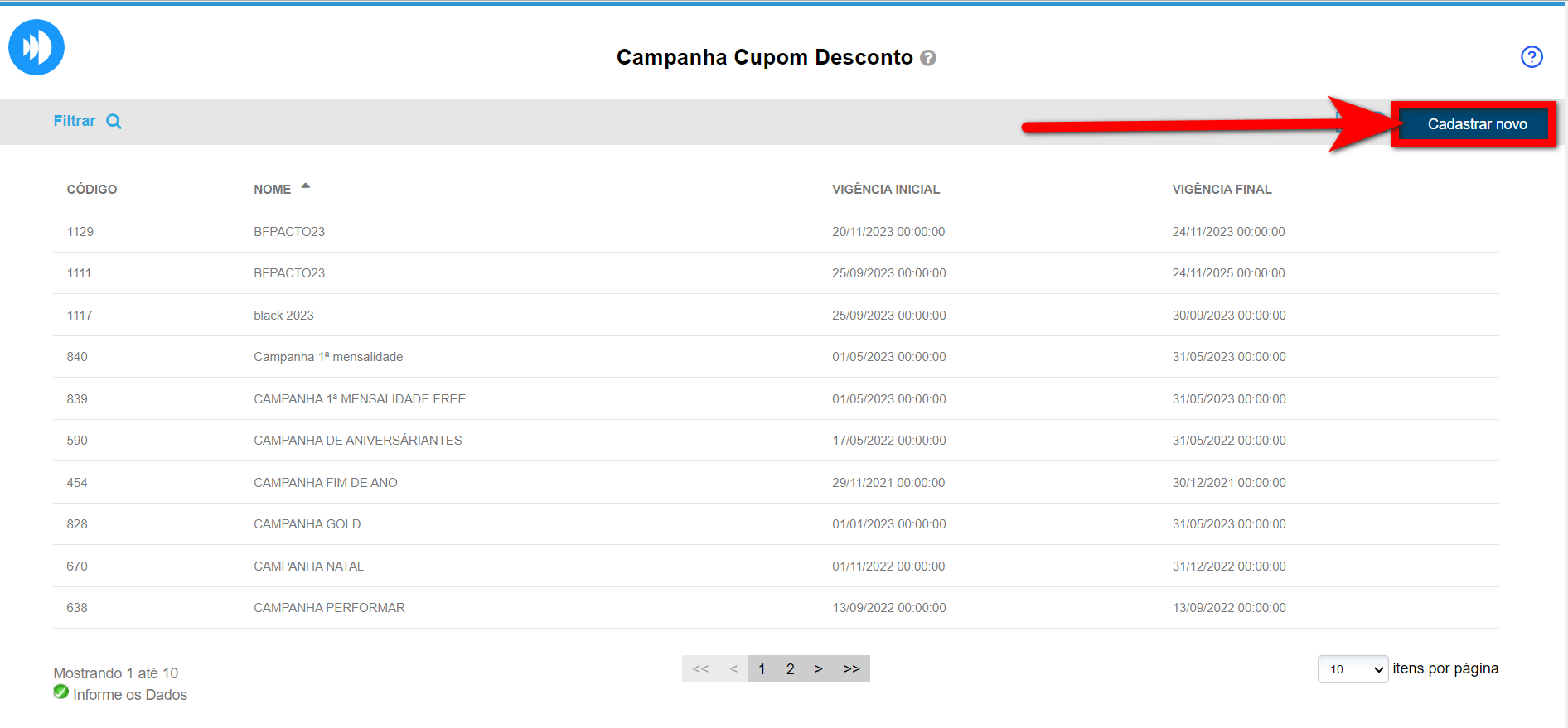Click gray help icon beside page title
1568x728 pixels.
pos(928,58)
